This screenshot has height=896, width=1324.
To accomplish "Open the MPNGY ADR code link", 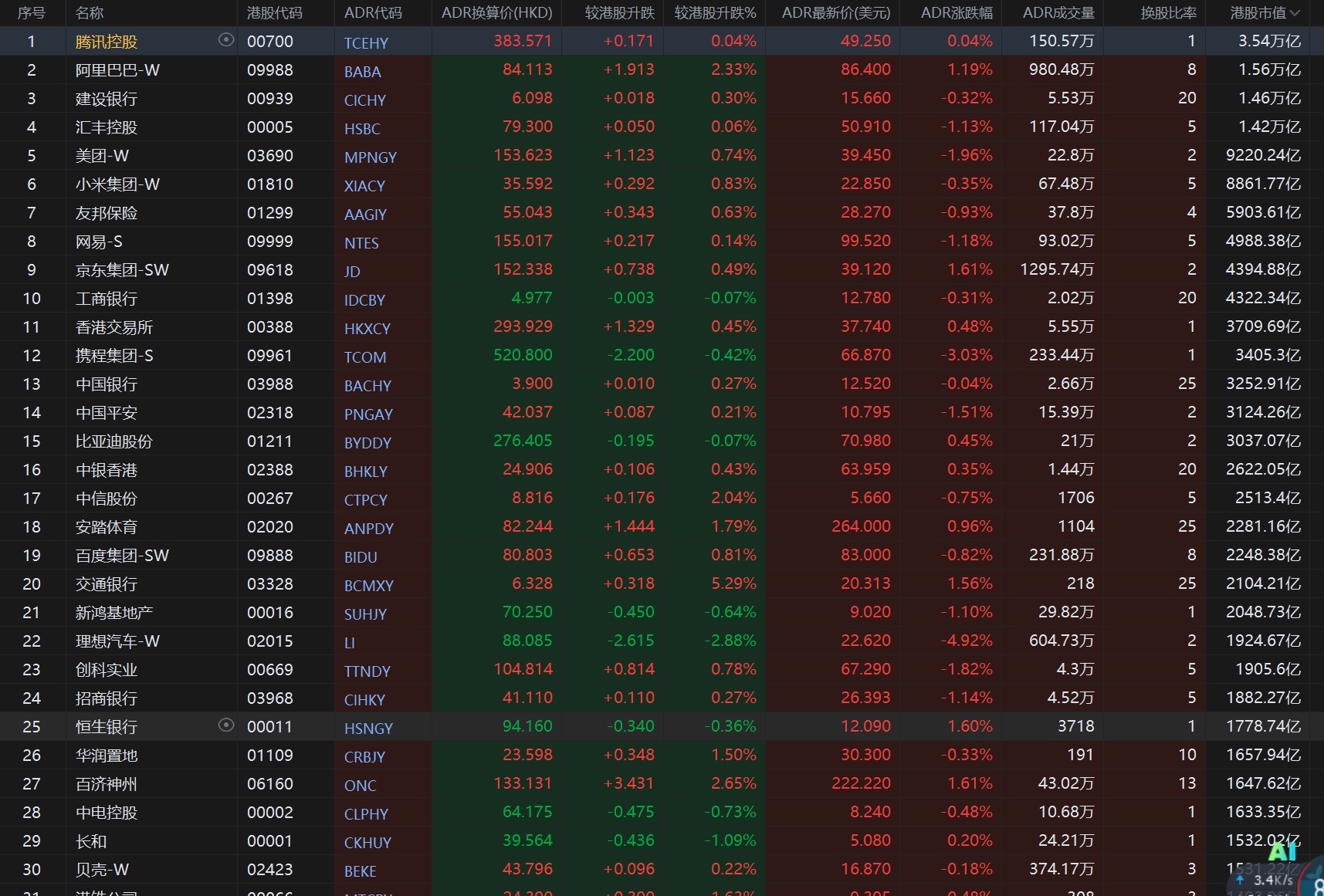I will [371, 157].
